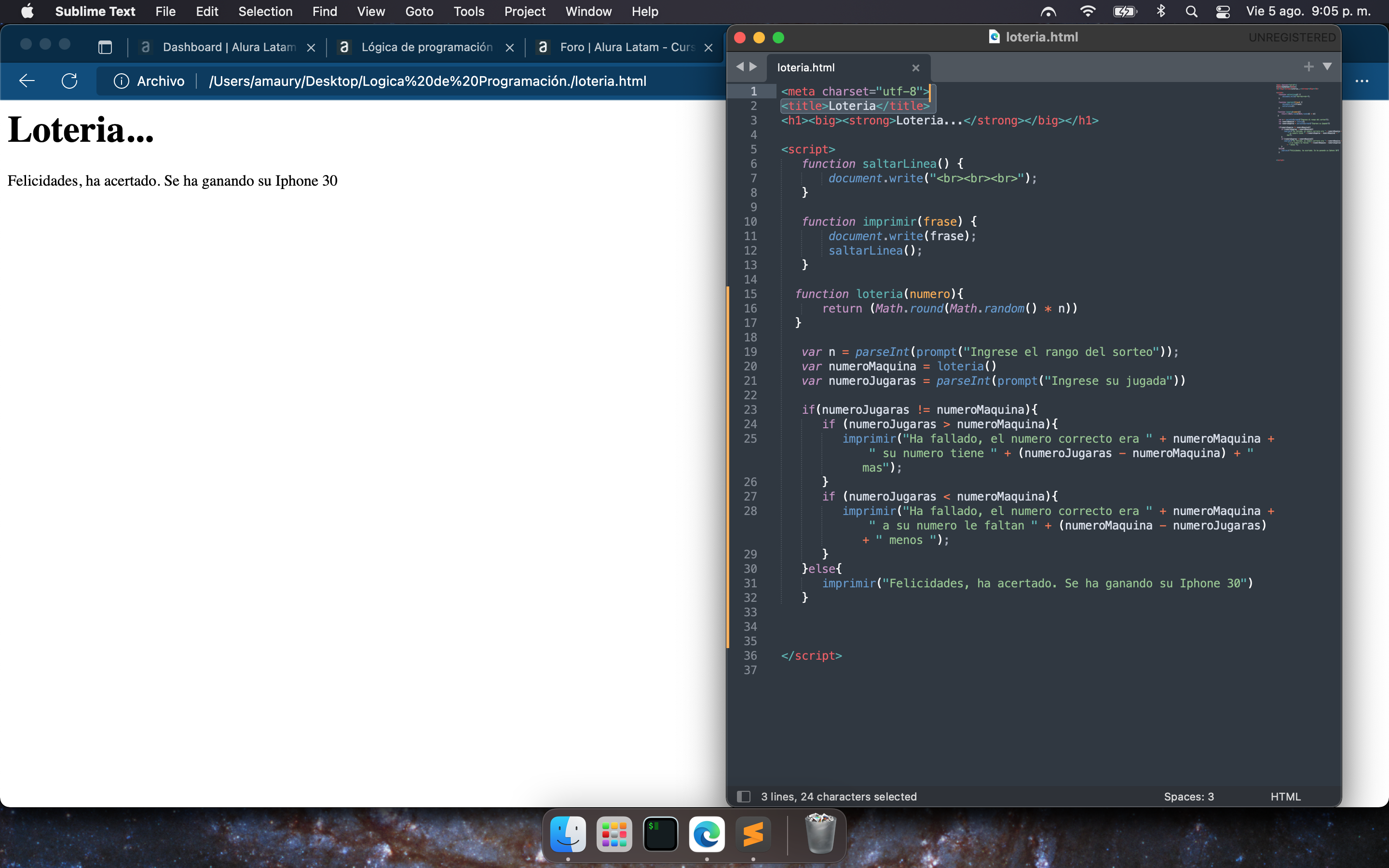This screenshot has width=1389, height=868.
Task: Click the browser back navigation button
Action: (x=27, y=80)
